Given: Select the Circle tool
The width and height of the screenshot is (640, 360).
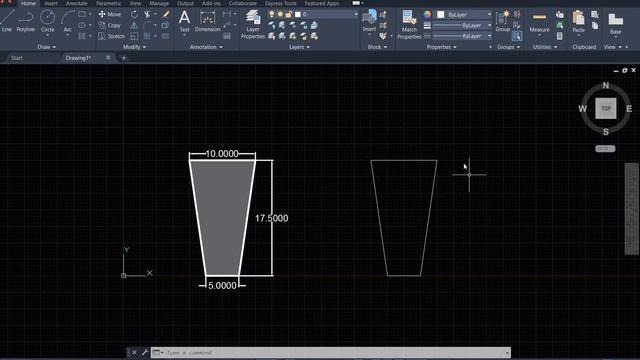Looking at the screenshot, I should [x=47, y=21].
